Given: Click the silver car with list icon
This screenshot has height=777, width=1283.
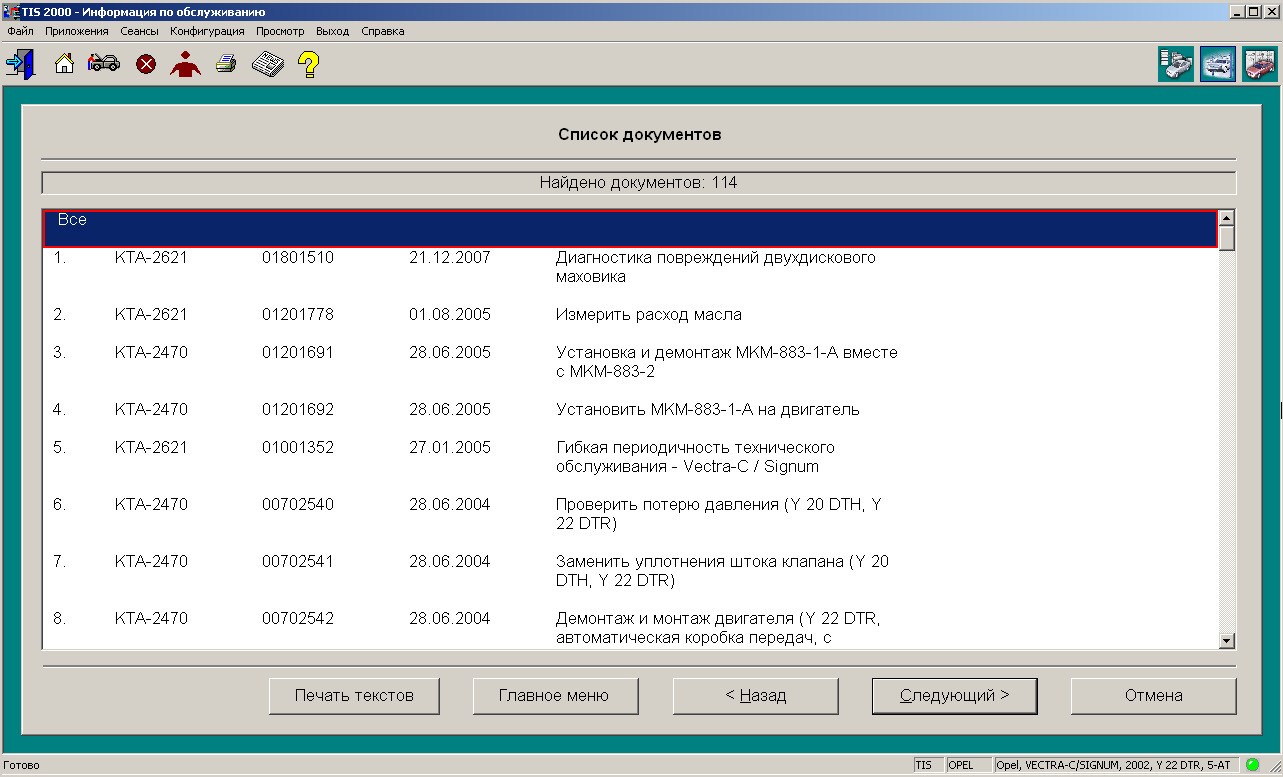Looking at the screenshot, I should pos(1176,64).
